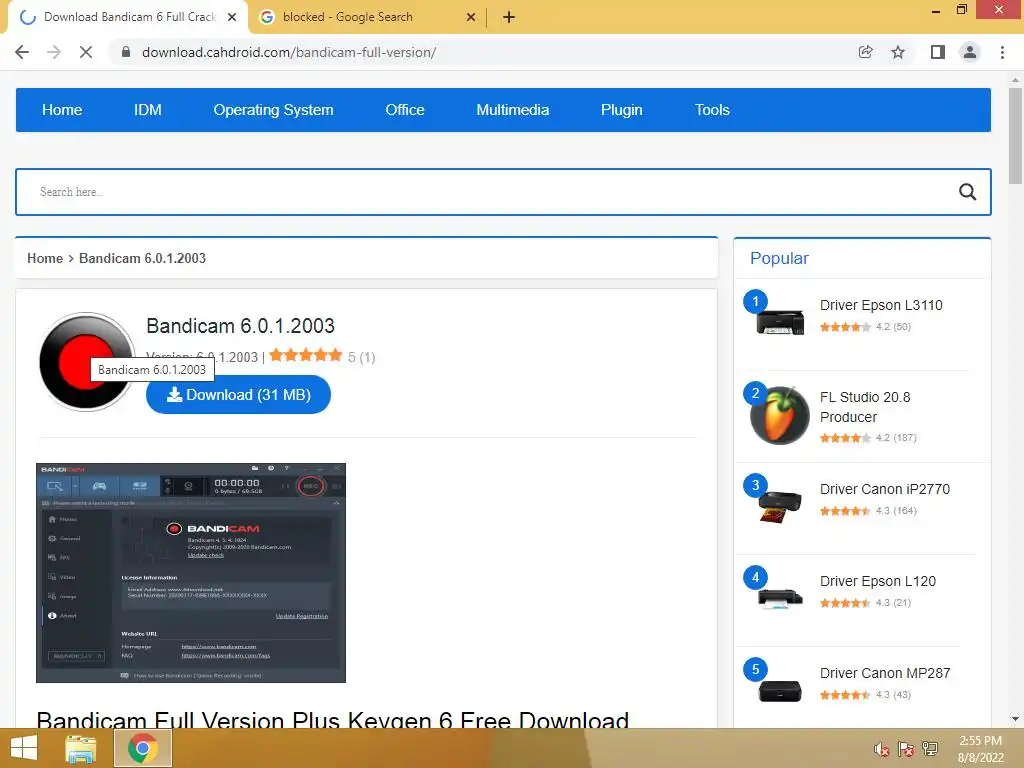
Task: Open the IDM menu item
Action: point(148,110)
